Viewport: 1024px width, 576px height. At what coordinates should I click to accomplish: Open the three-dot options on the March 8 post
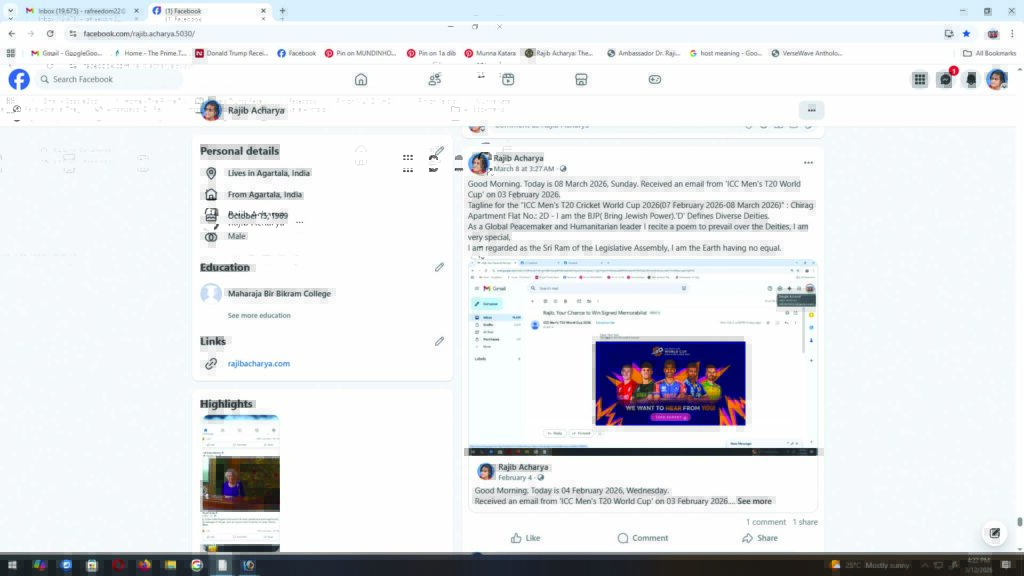(808, 163)
